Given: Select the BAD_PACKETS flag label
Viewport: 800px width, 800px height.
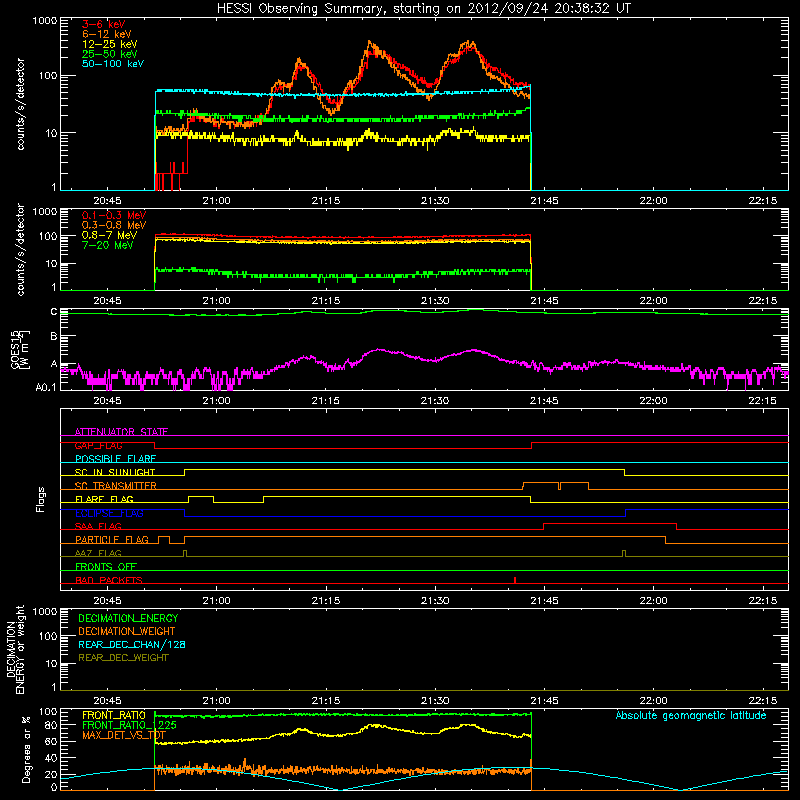Looking at the screenshot, I should click(109, 581).
